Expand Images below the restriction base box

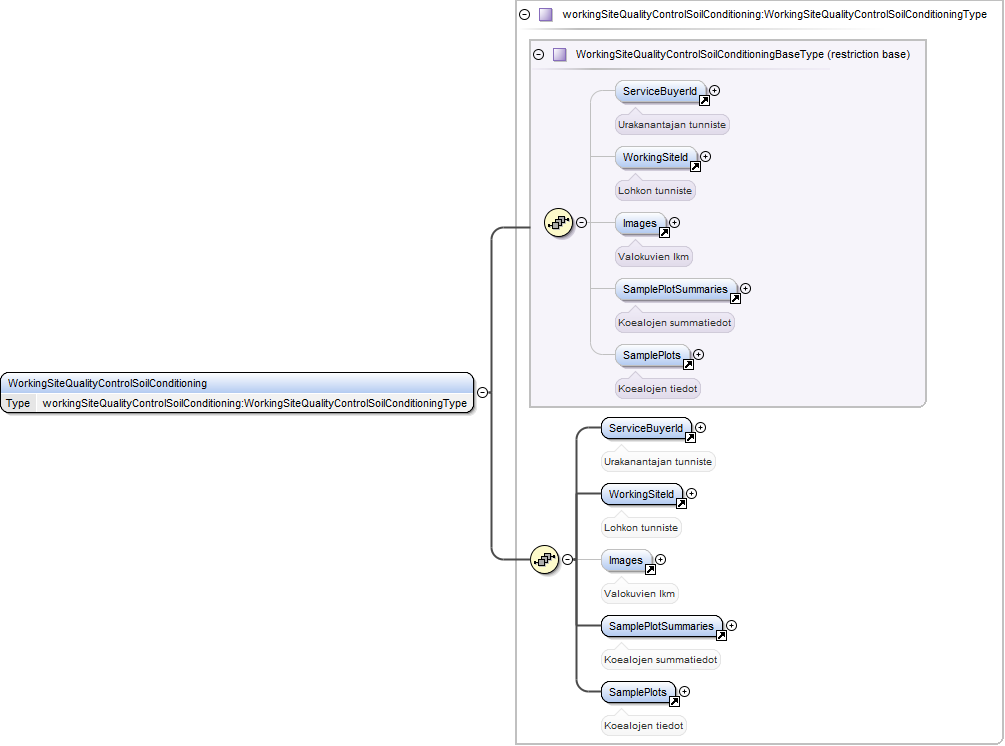click(x=660, y=560)
